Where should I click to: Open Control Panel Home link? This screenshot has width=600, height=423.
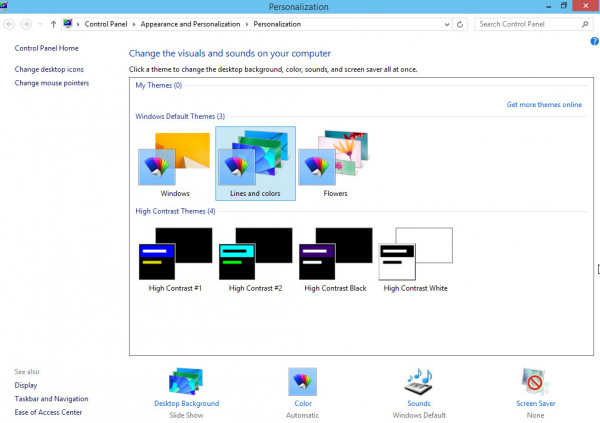tap(46, 48)
